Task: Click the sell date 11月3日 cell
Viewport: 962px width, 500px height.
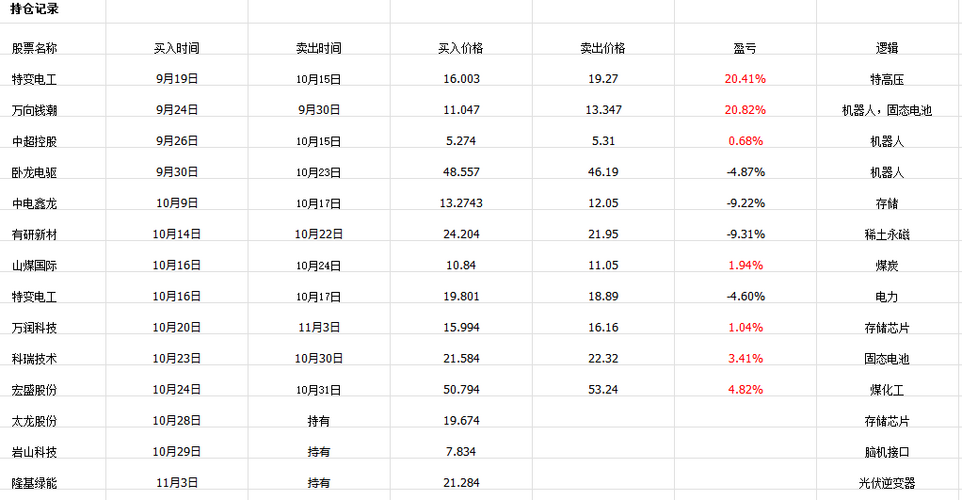Action: [x=318, y=327]
